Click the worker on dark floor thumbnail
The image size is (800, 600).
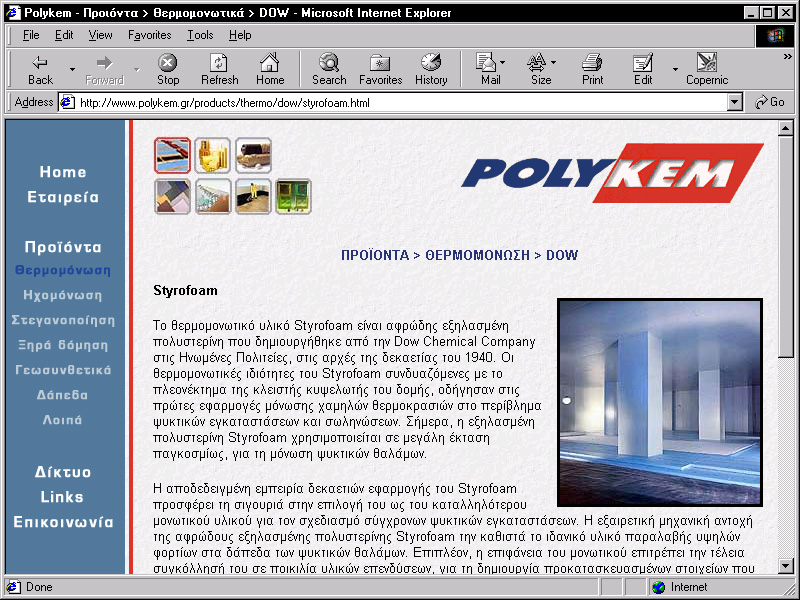(x=253, y=196)
